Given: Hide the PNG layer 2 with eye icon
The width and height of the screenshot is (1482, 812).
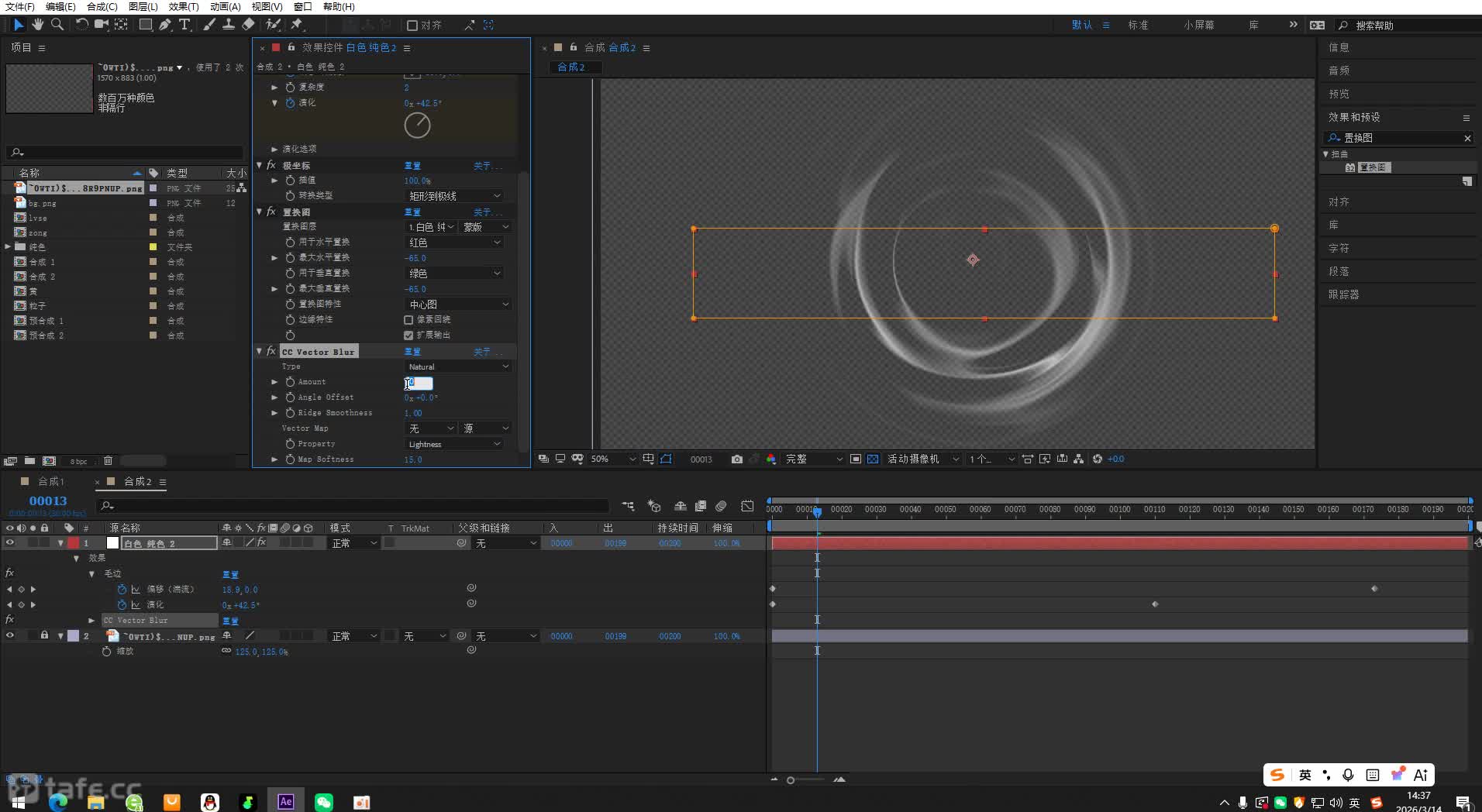Looking at the screenshot, I should pyautogui.click(x=10, y=636).
